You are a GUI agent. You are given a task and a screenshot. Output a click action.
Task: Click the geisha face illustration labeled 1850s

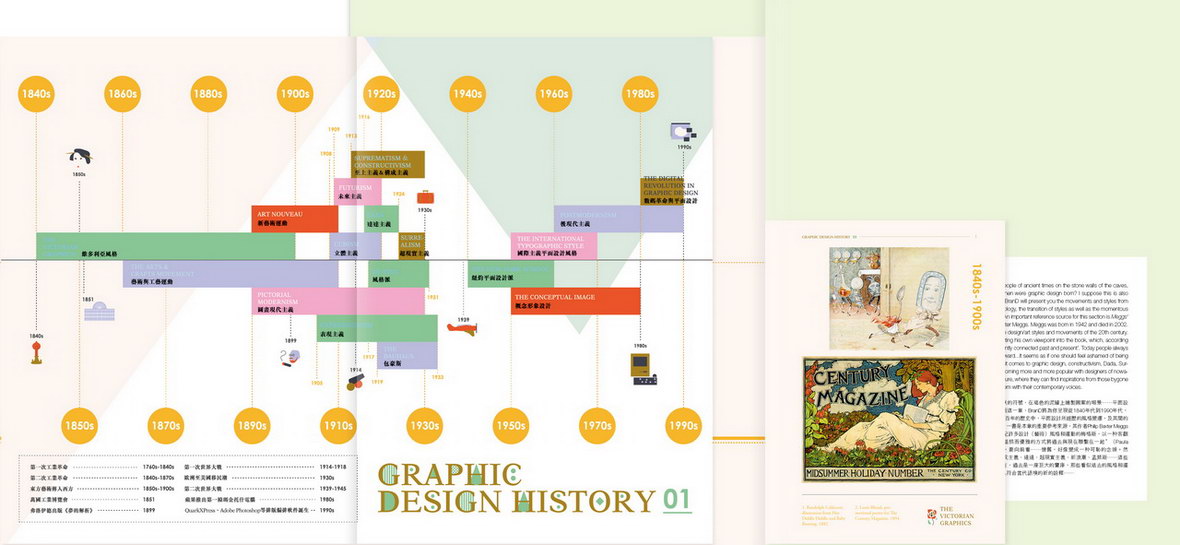pyautogui.click(x=79, y=158)
